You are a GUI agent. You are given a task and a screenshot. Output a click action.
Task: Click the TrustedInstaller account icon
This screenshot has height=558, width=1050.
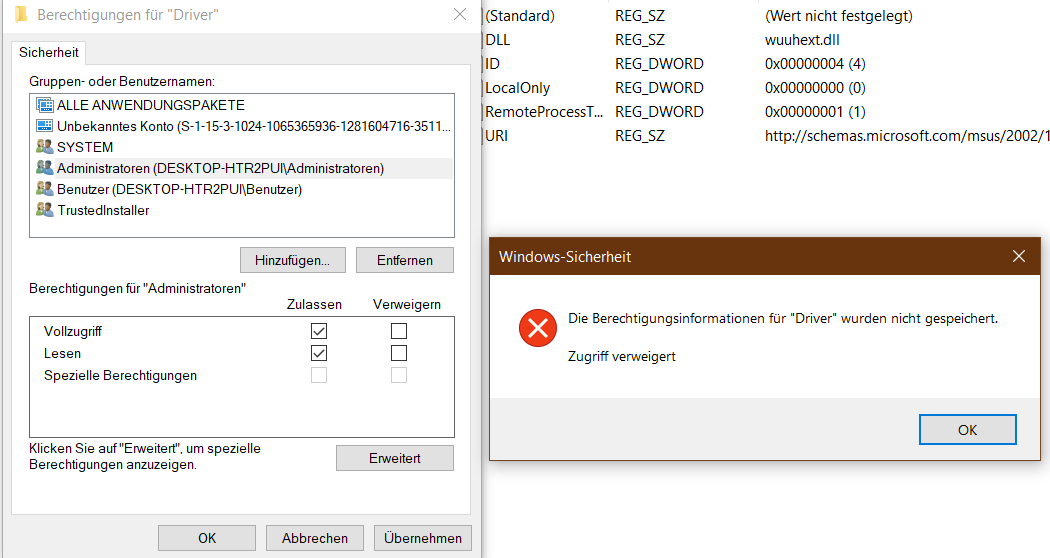(x=44, y=210)
